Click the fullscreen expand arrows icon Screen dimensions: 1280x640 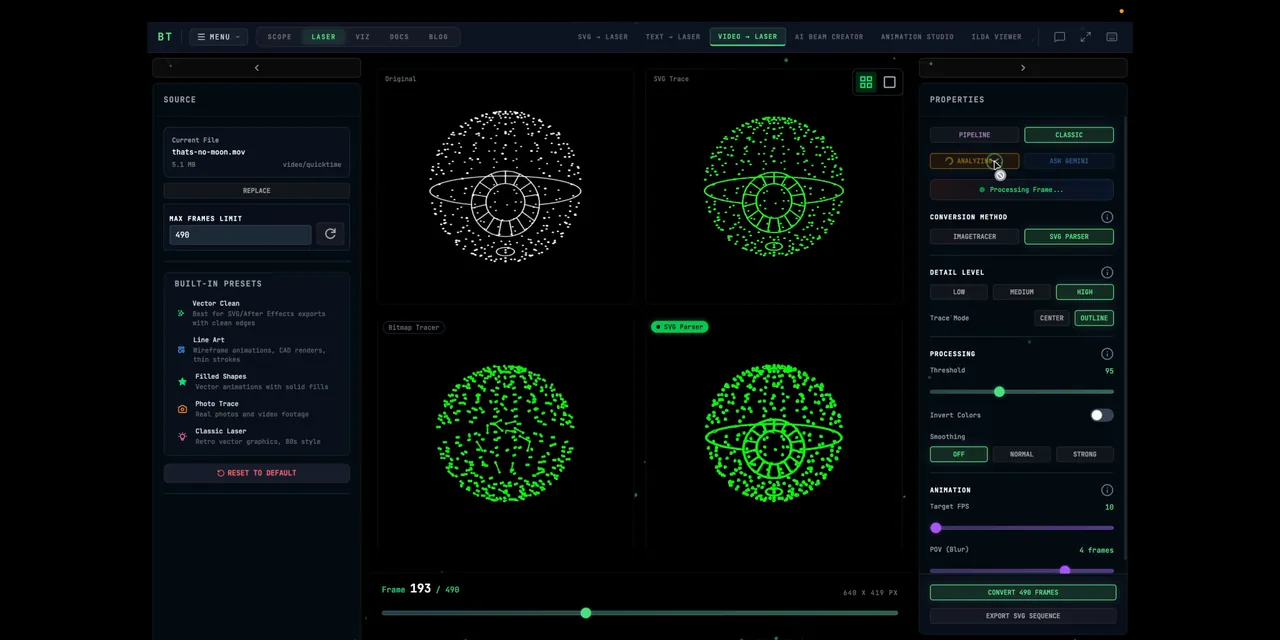pyautogui.click(x=1086, y=37)
